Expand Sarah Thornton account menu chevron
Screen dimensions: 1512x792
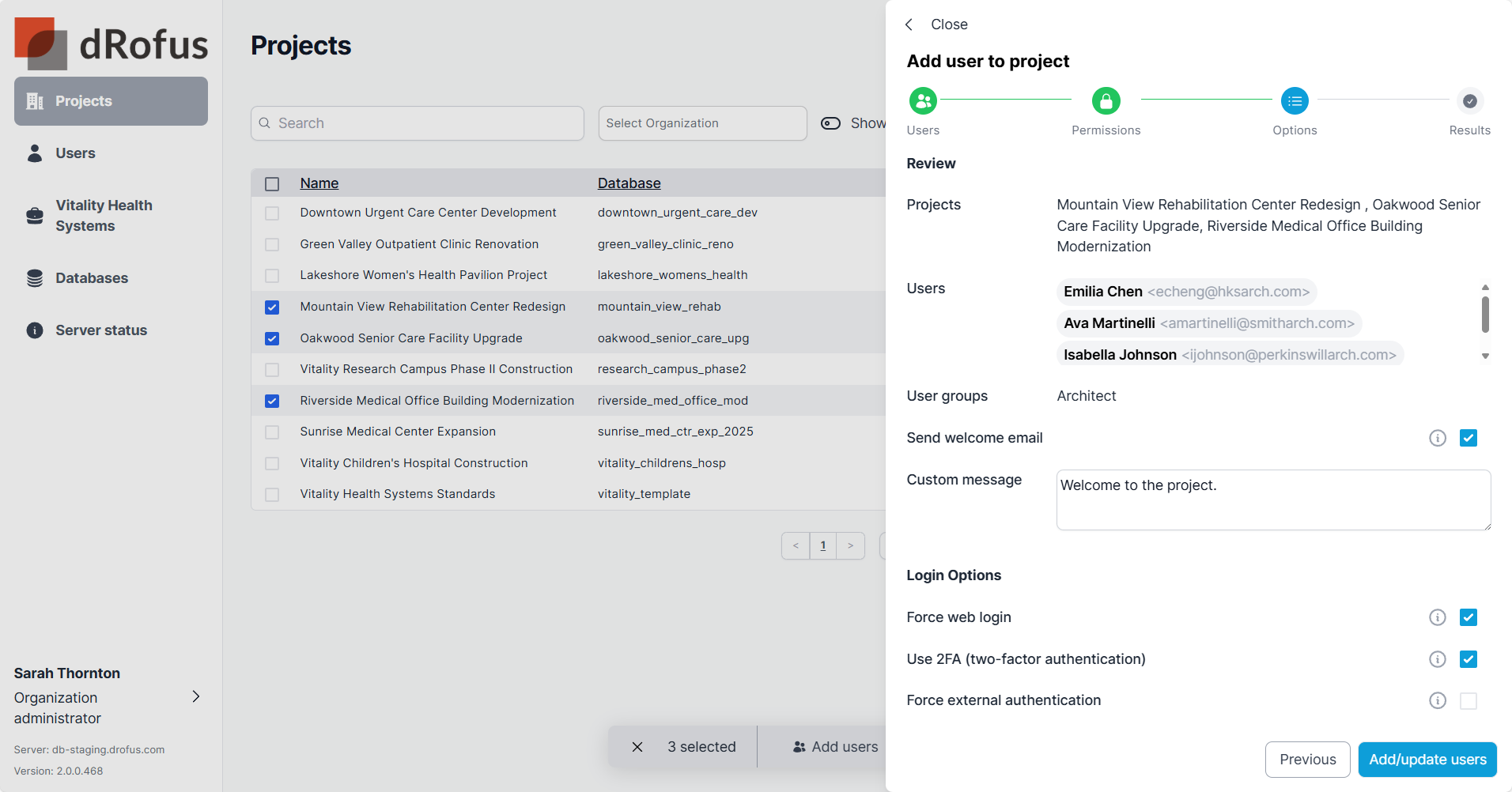pyautogui.click(x=196, y=696)
